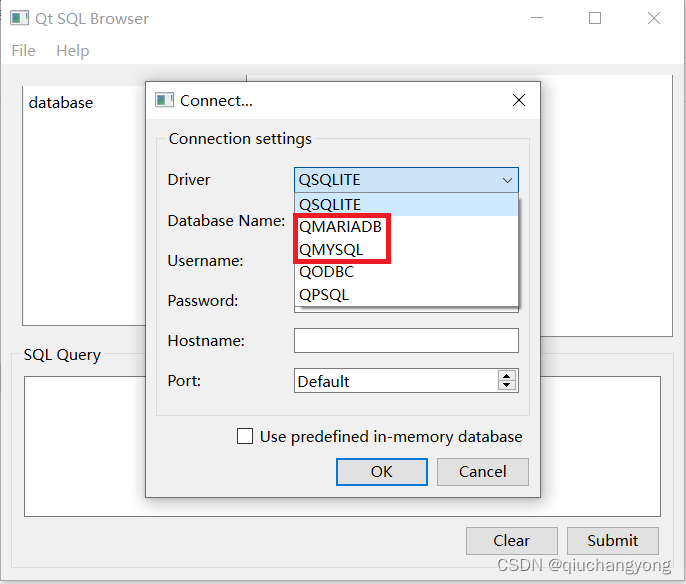This screenshot has width=686, height=584.
Task: Collapse the Driver combo box arrow
Action: coord(507,180)
